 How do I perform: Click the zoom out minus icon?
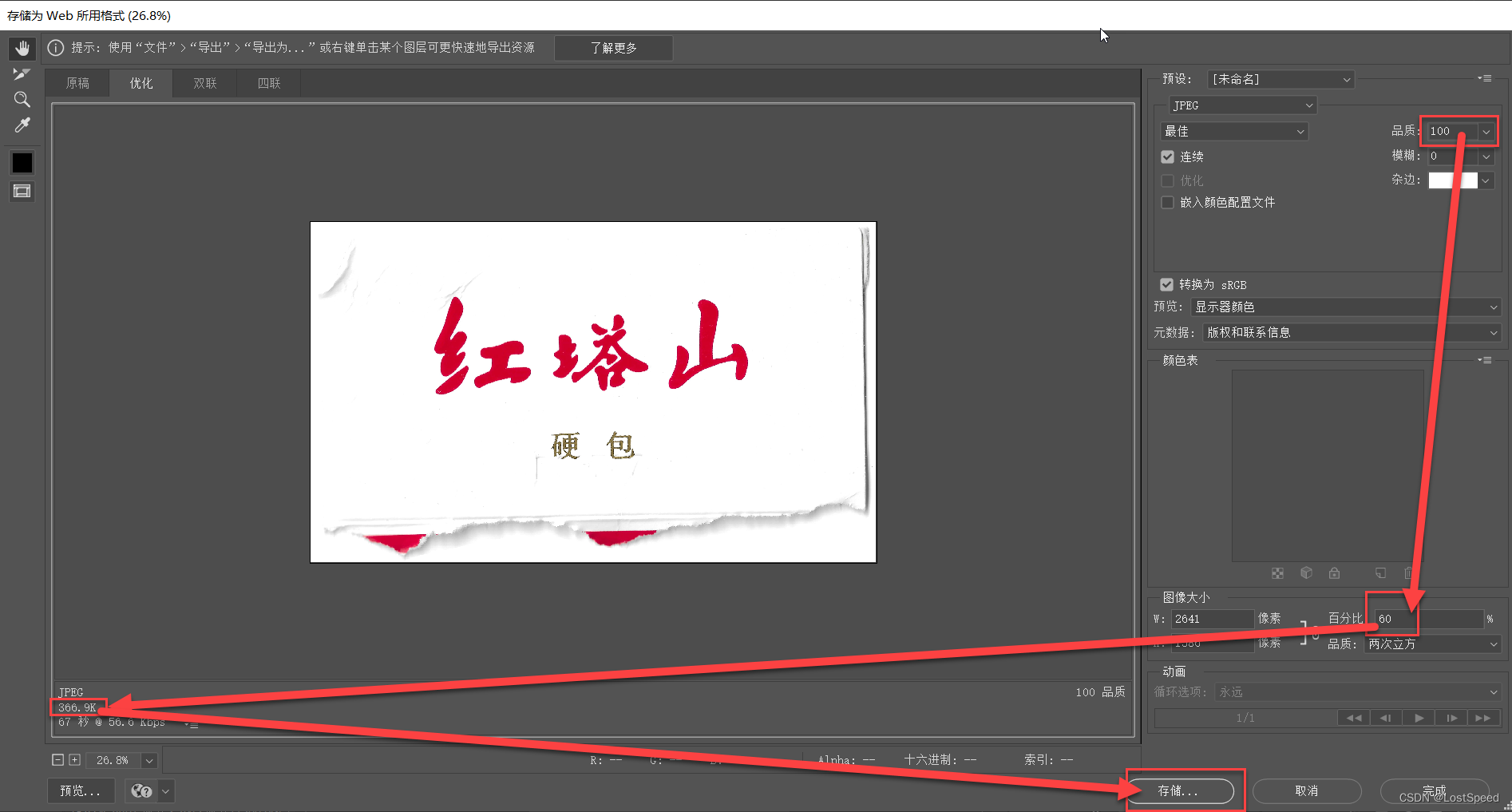coord(58,760)
